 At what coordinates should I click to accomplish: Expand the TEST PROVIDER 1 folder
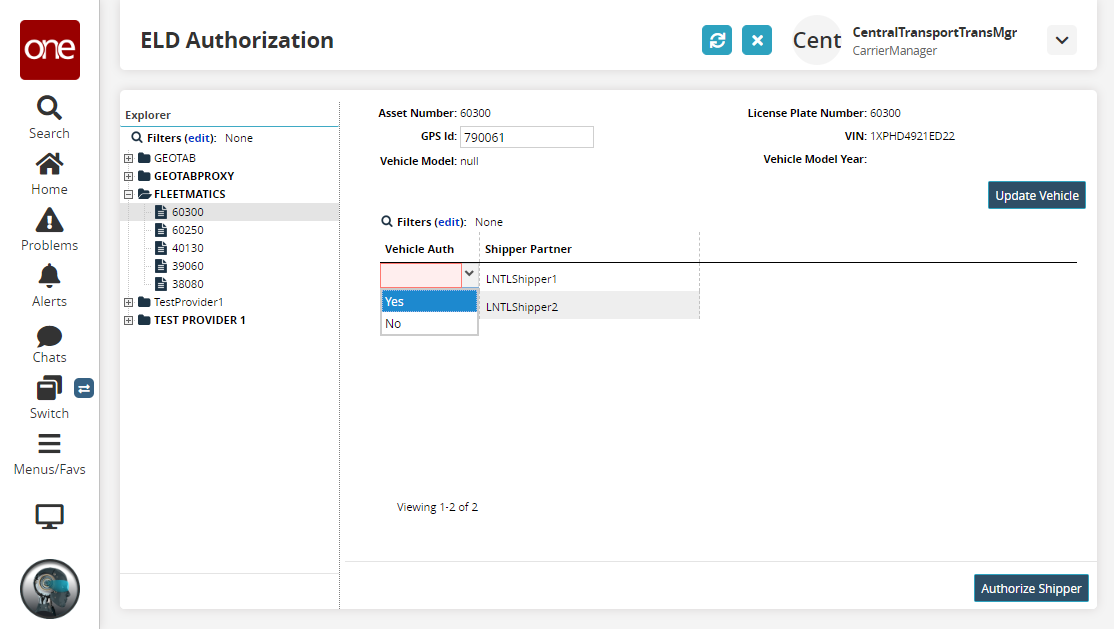tap(128, 320)
